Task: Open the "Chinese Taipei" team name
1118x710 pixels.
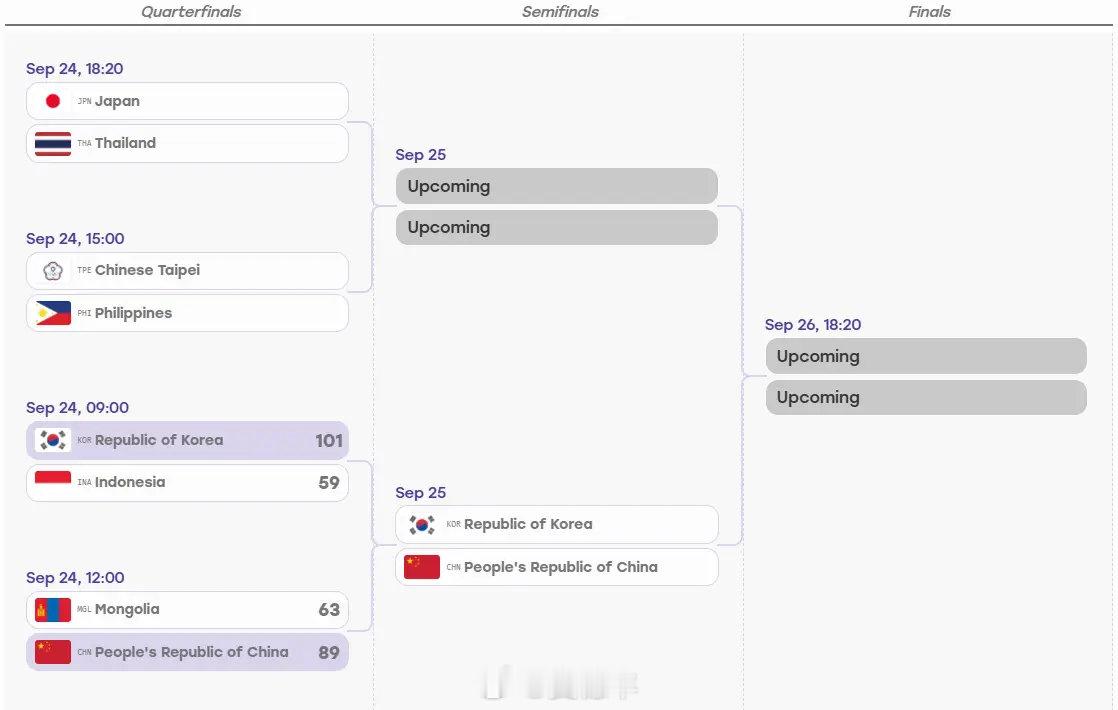Action: pyautogui.click(x=148, y=270)
